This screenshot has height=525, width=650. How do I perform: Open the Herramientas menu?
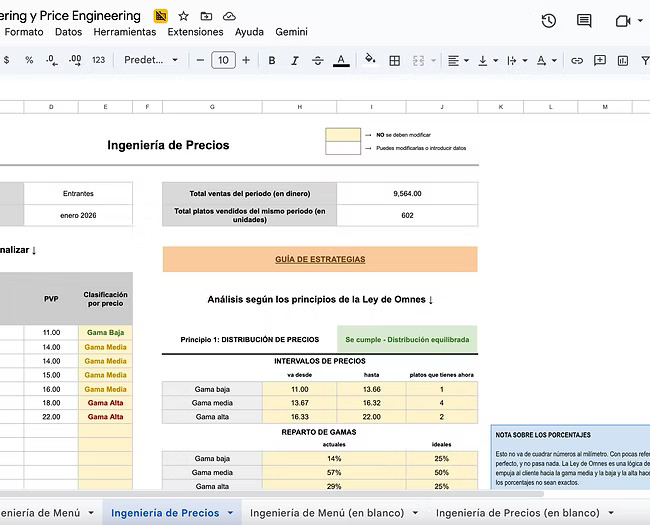[x=125, y=32]
